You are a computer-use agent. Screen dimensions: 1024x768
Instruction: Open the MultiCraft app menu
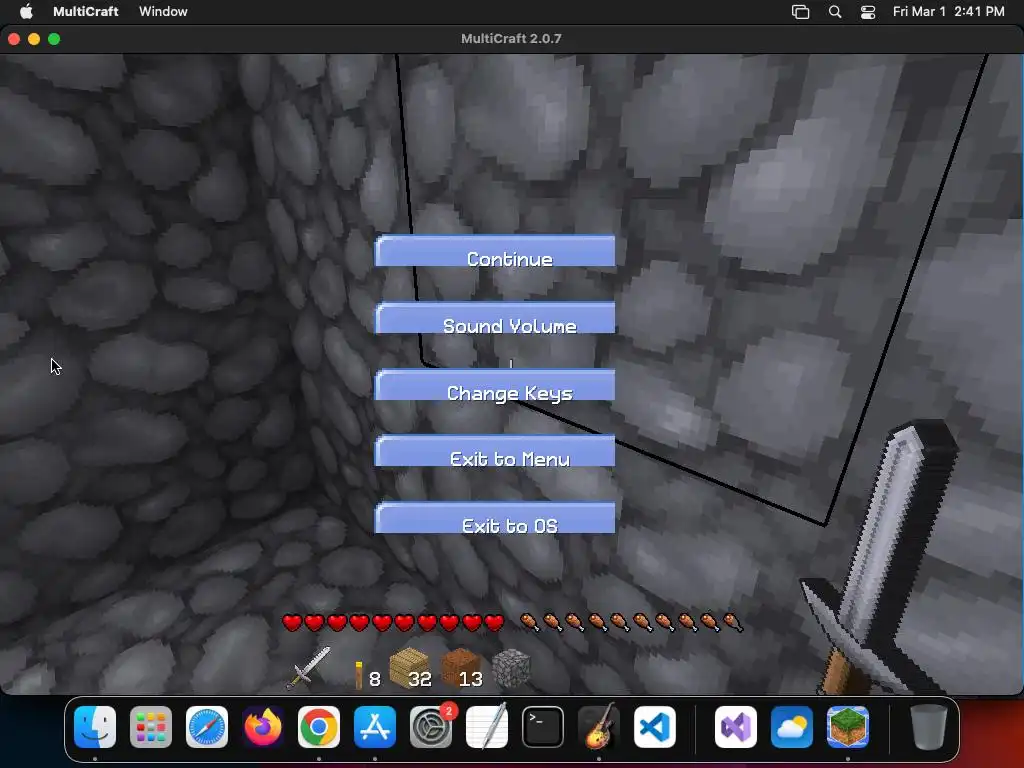(86, 11)
